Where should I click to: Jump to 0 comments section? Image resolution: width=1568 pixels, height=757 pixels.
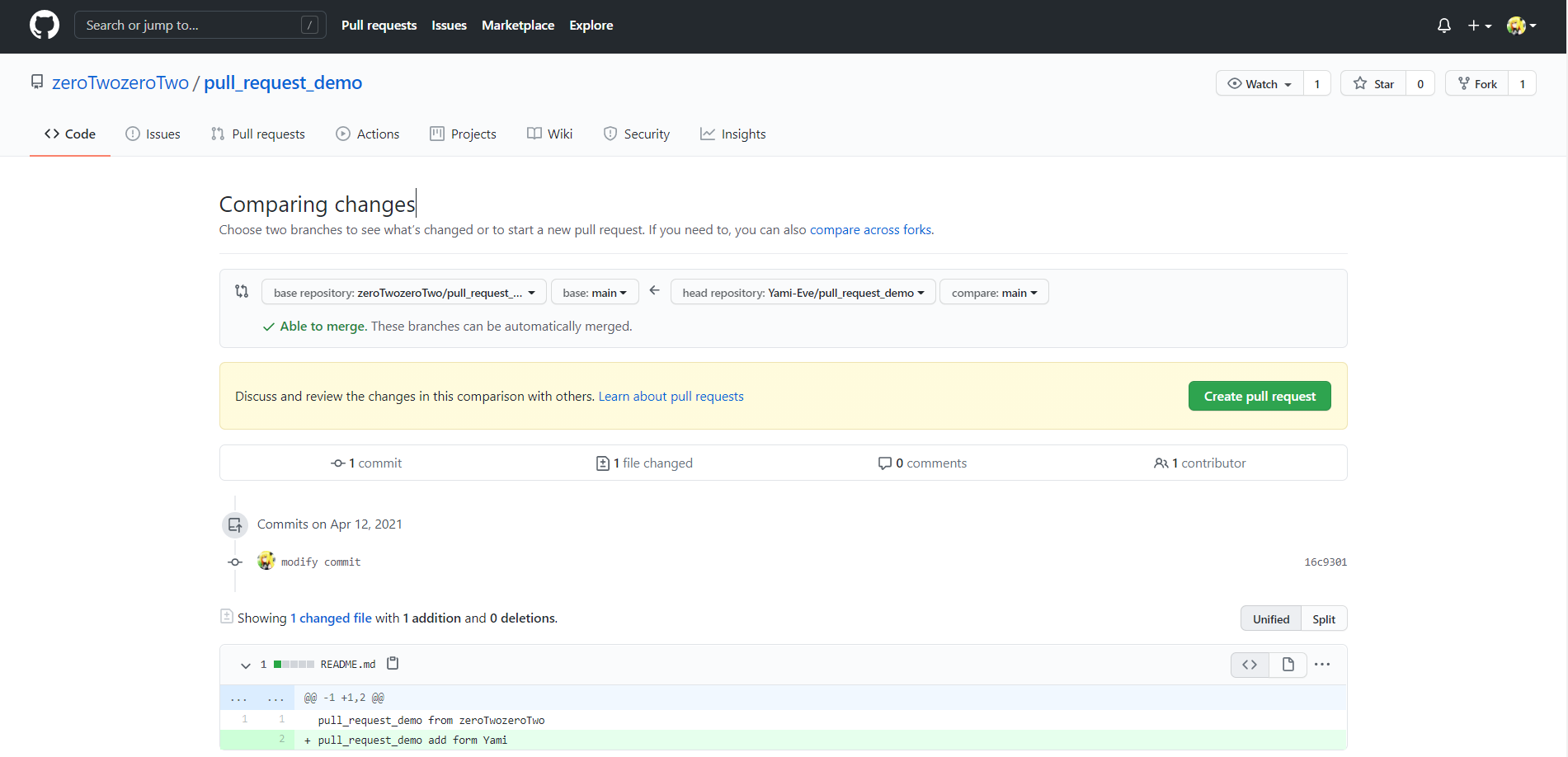922,463
